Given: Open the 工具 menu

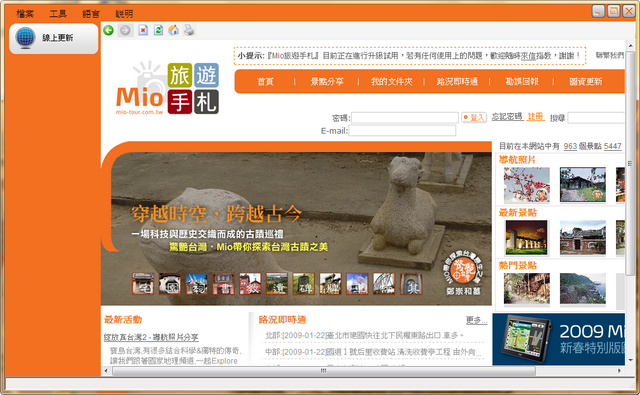Looking at the screenshot, I should click(58, 14).
